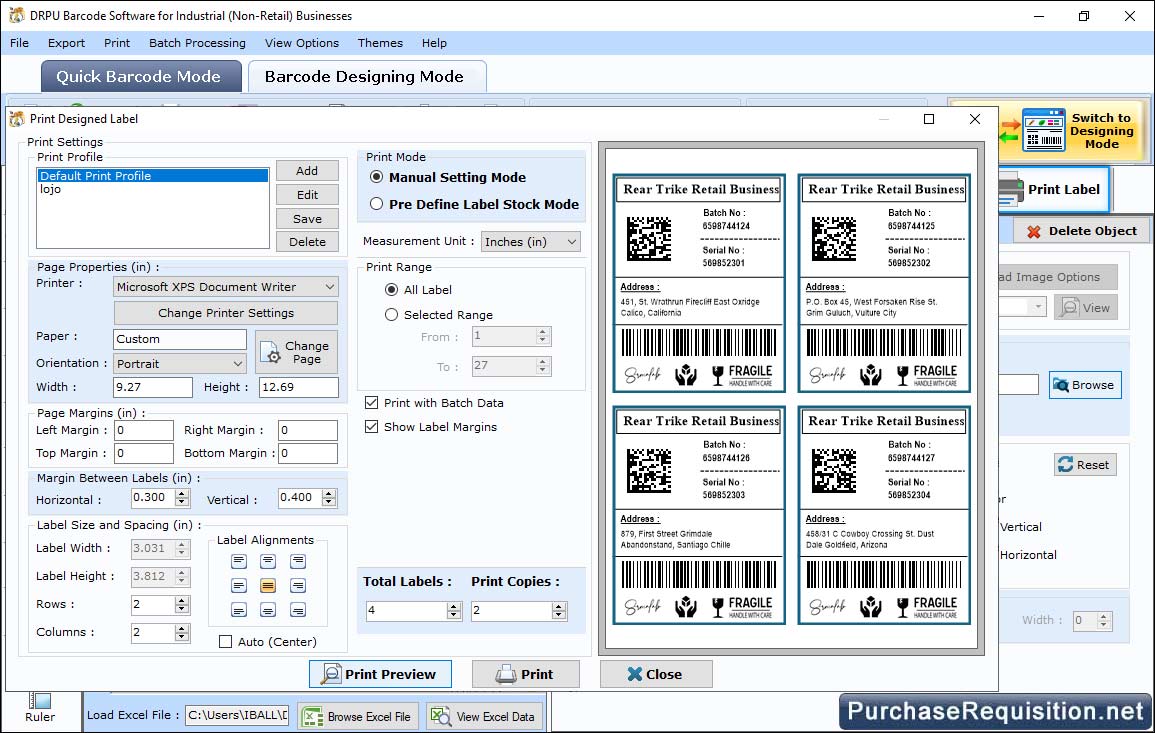Viewport: 1155px width, 733px height.
Task: Click the Change Page icon button
Action: point(296,352)
